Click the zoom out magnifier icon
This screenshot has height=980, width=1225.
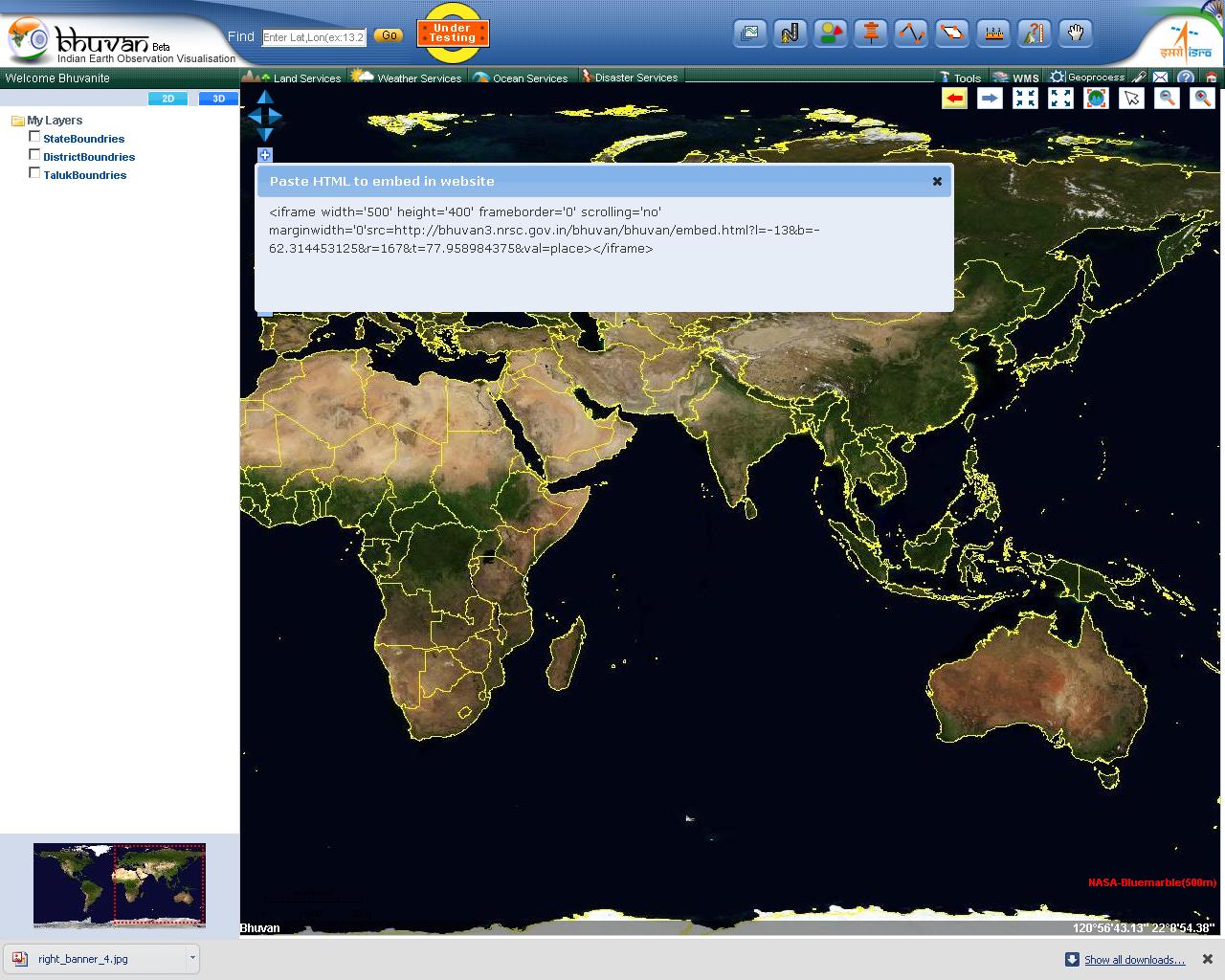point(1167,98)
